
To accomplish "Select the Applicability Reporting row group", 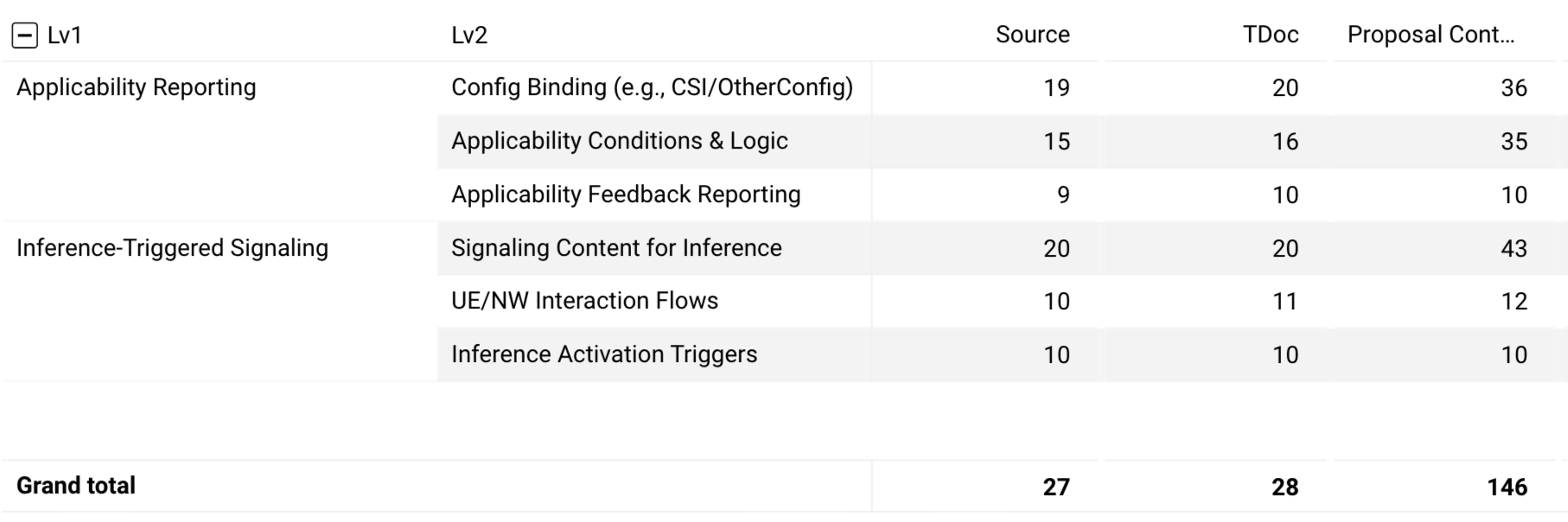I will point(137,87).
